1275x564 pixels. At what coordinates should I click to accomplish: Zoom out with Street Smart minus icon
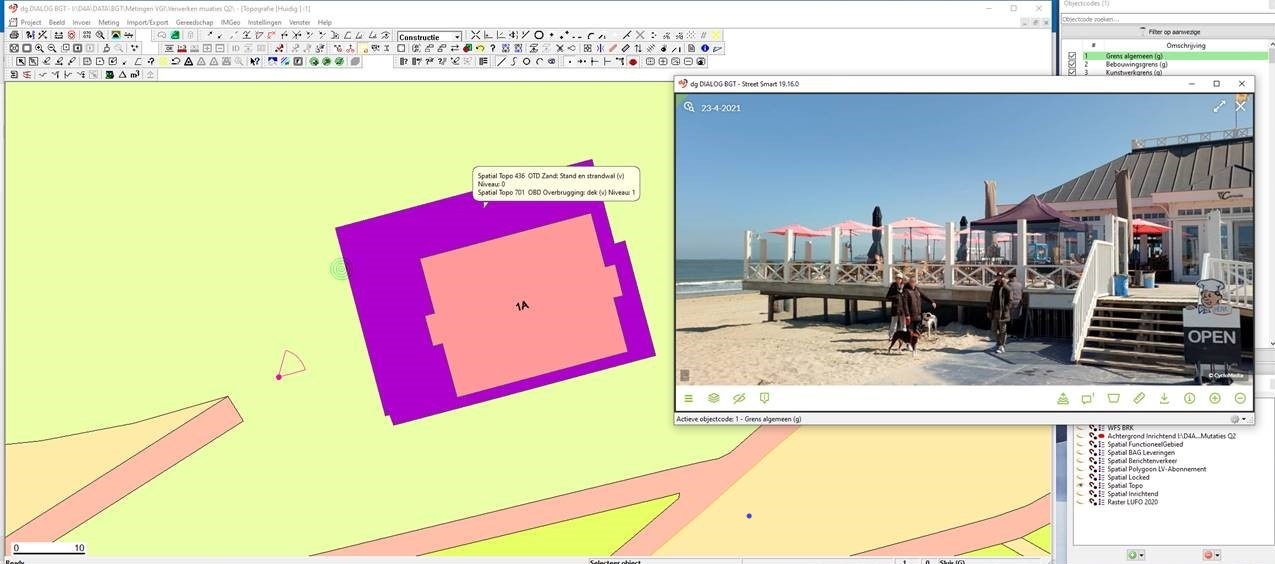click(x=1240, y=398)
